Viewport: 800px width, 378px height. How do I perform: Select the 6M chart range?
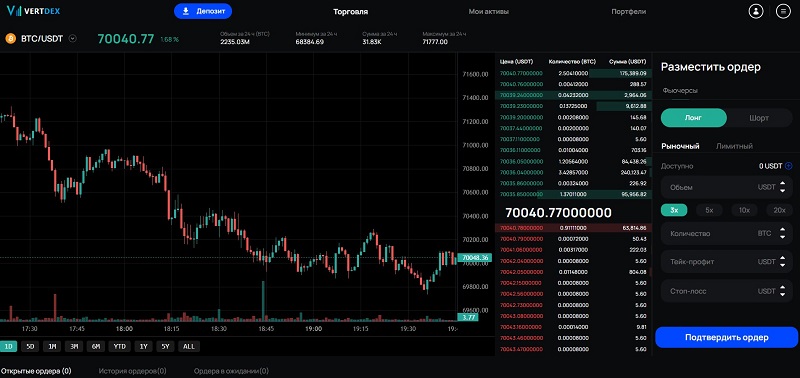coord(96,346)
